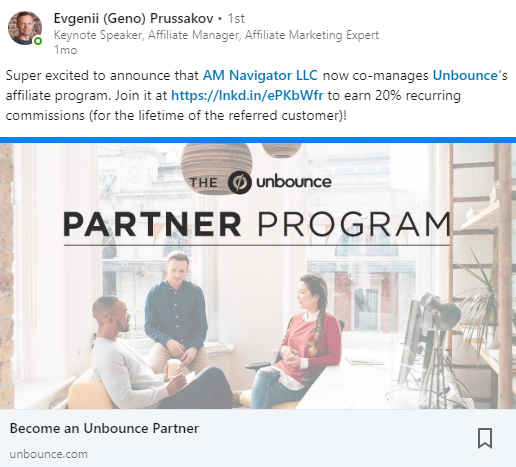Open the lnkd.in/ePKbWfr short link
Viewport: 516px width, 467px height.
pos(247,95)
